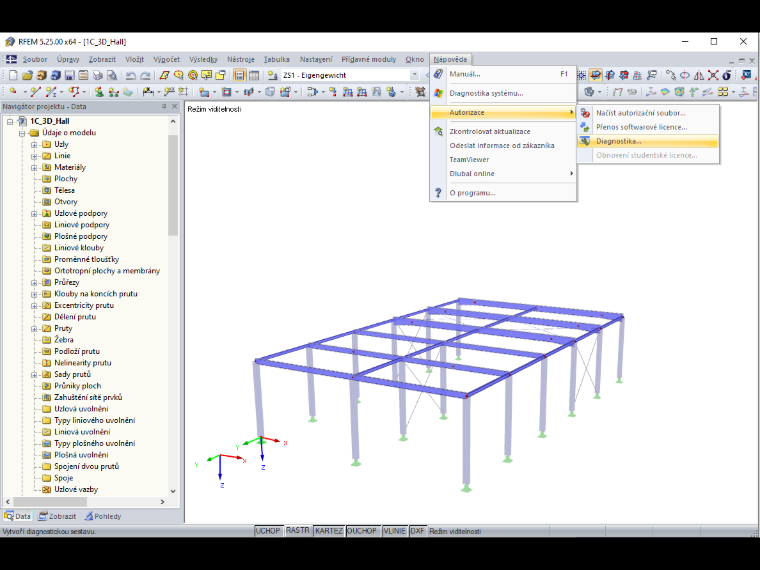Screen dimensions: 760x570
Task: Click navigator vertical scrollbar down arrow
Action: pos(173,491)
